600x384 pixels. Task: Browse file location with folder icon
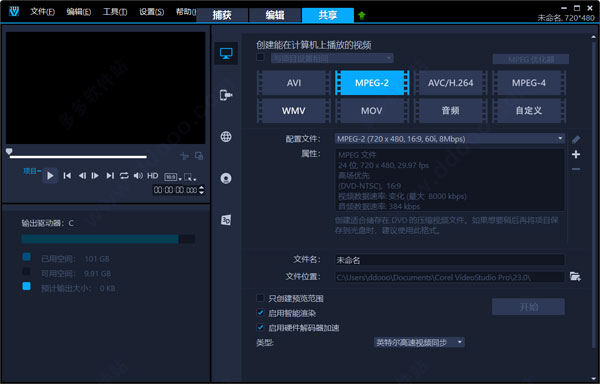575,276
